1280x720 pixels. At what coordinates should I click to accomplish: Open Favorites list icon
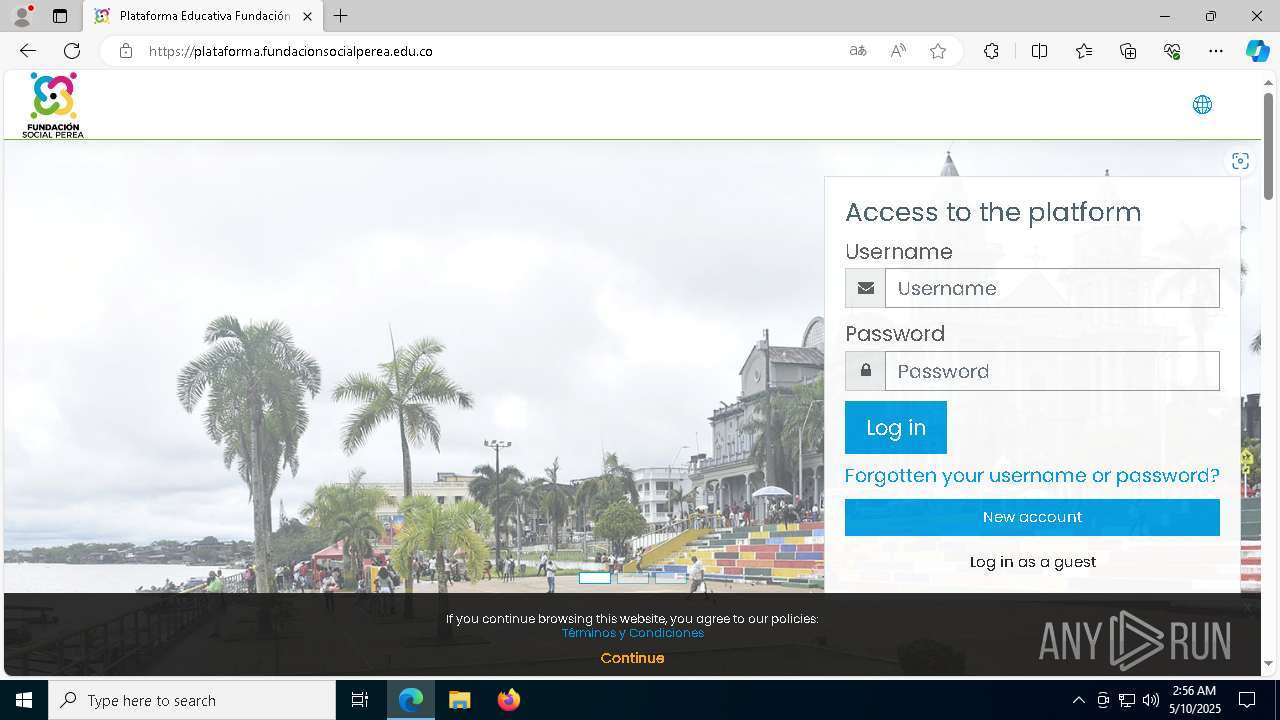click(x=1084, y=51)
